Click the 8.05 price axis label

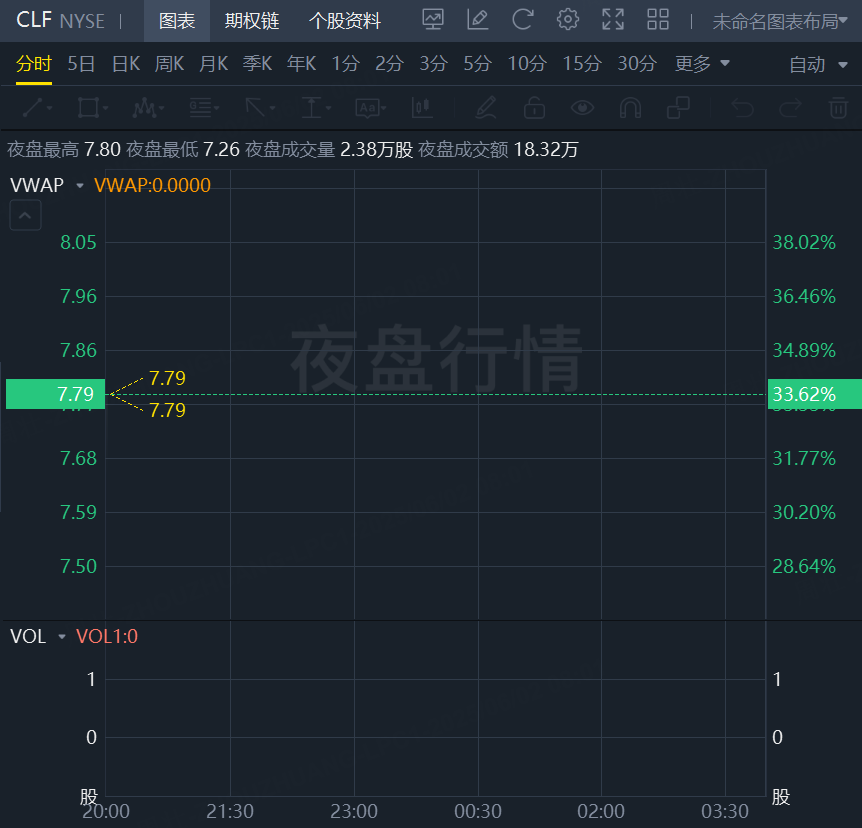[78, 242]
